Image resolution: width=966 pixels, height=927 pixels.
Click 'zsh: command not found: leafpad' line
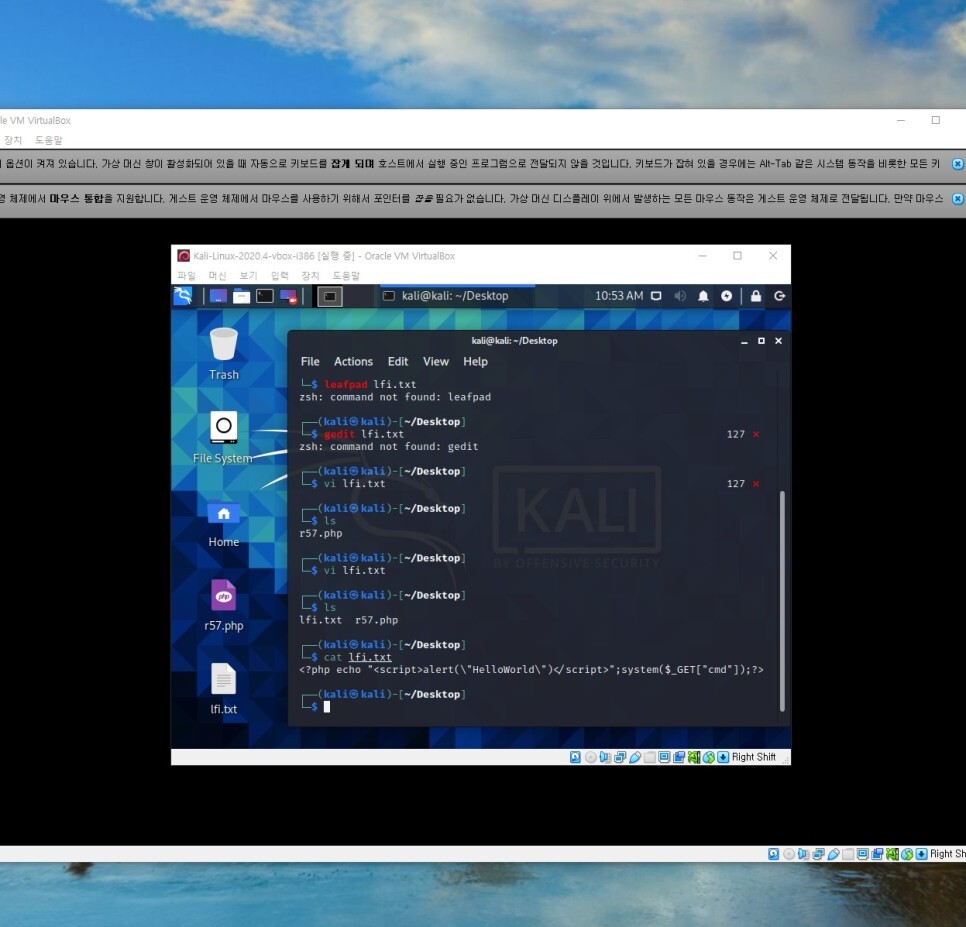pyautogui.click(x=395, y=397)
